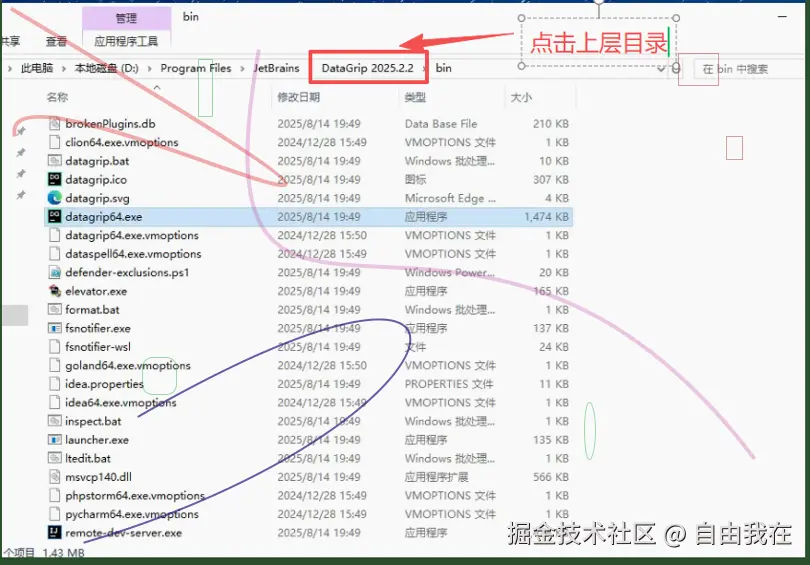Navigate to JetBrains in breadcrumb path
This screenshot has height=565, width=810.
click(276, 68)
